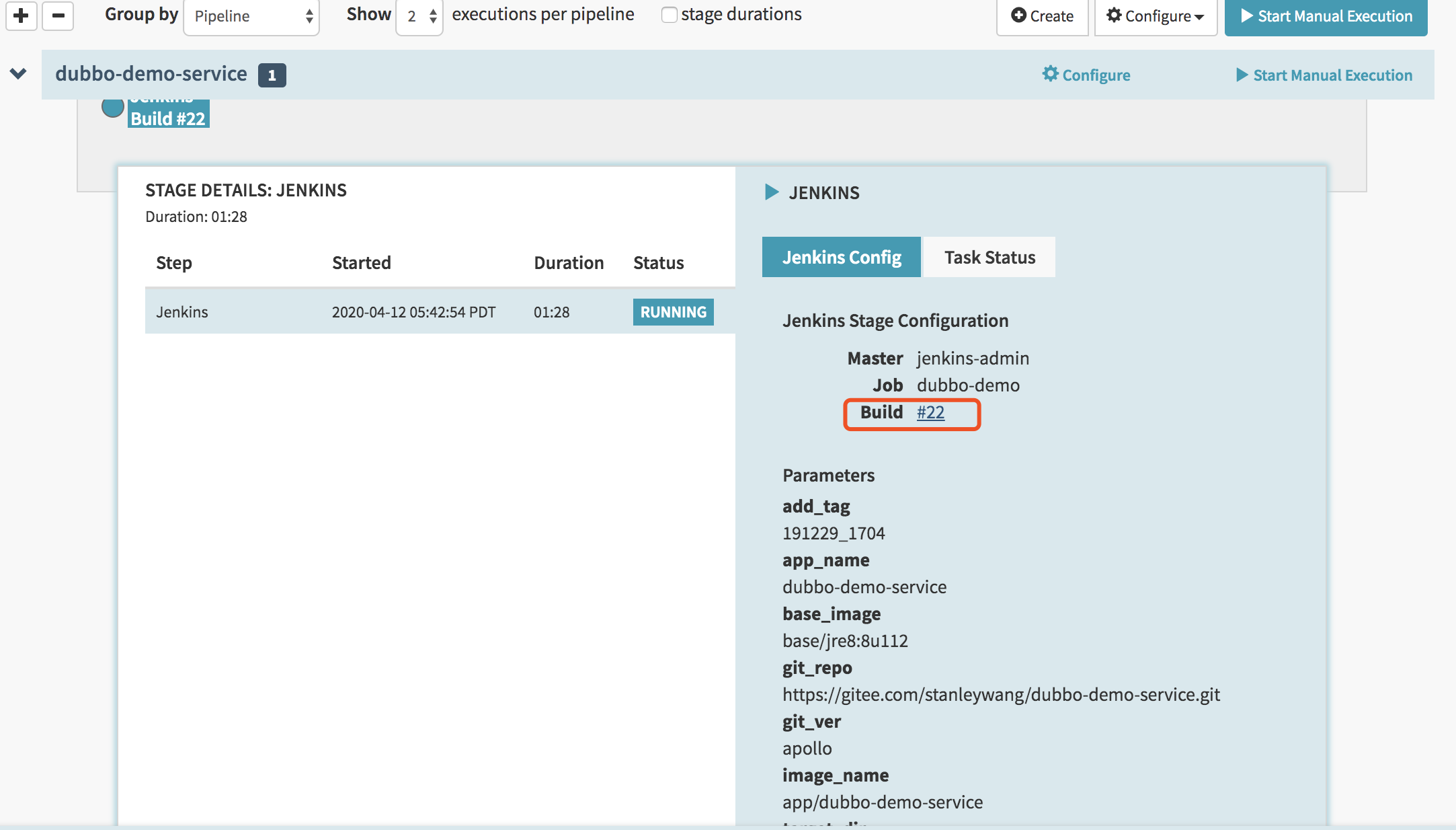The height and width of the screenshot is (830, 1456).
Task: Click the gear icon on the top Configure button
Action: [x=1114, y=15]
